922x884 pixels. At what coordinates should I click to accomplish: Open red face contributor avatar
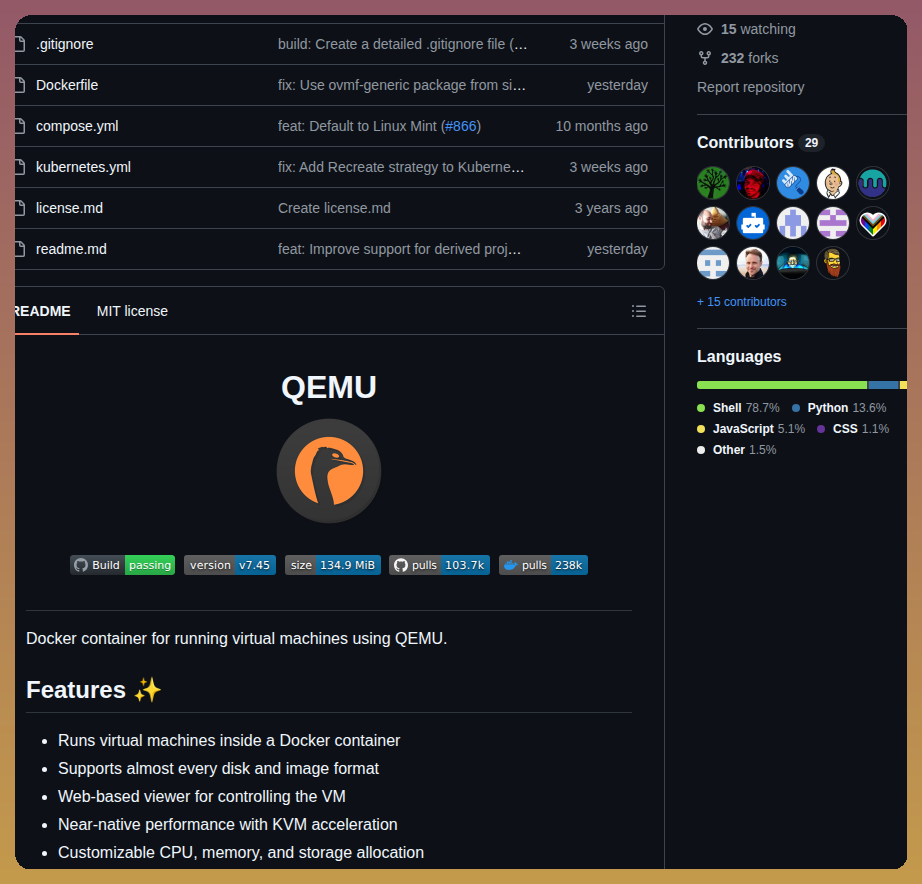pos(753,183)
